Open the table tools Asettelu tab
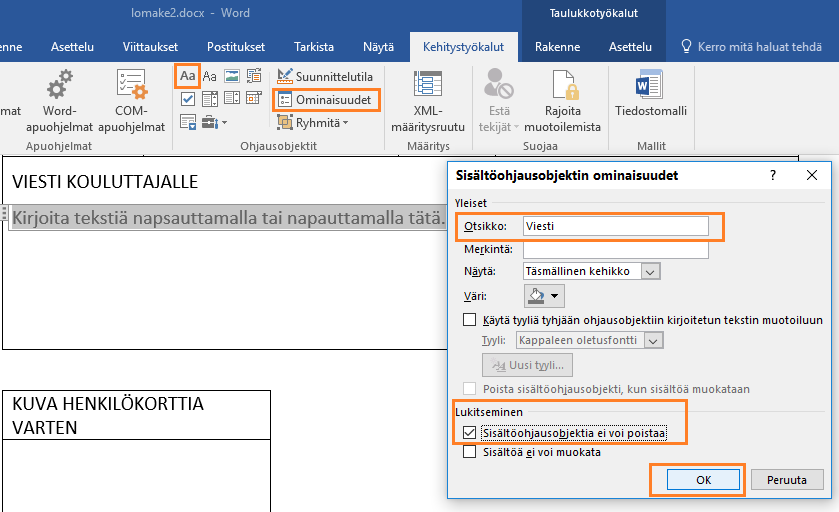The height and width of the screenshot is (512, 839). coord(630,47)
